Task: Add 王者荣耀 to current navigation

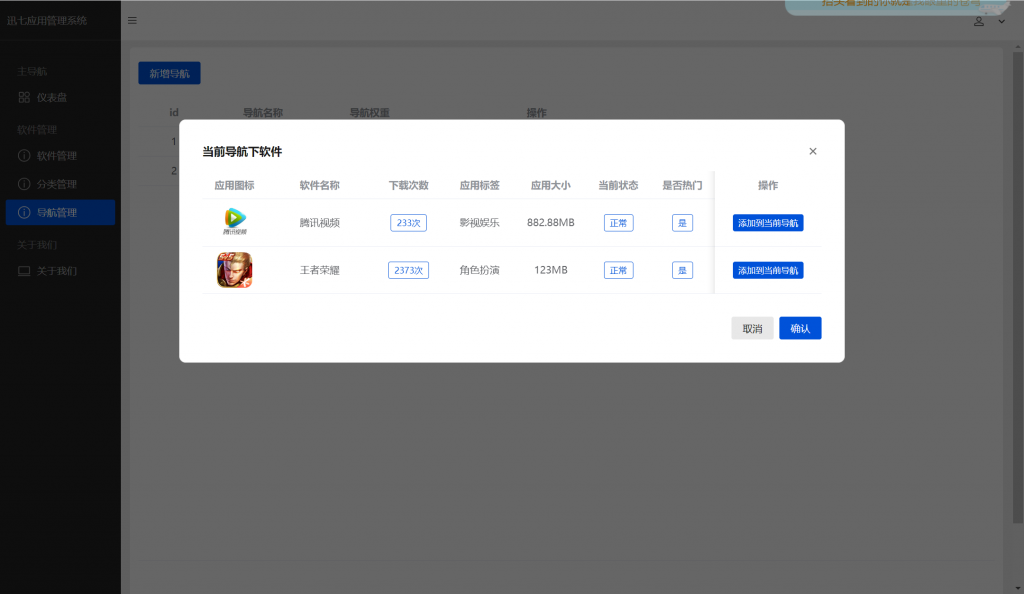Action: tap(768, 270)
